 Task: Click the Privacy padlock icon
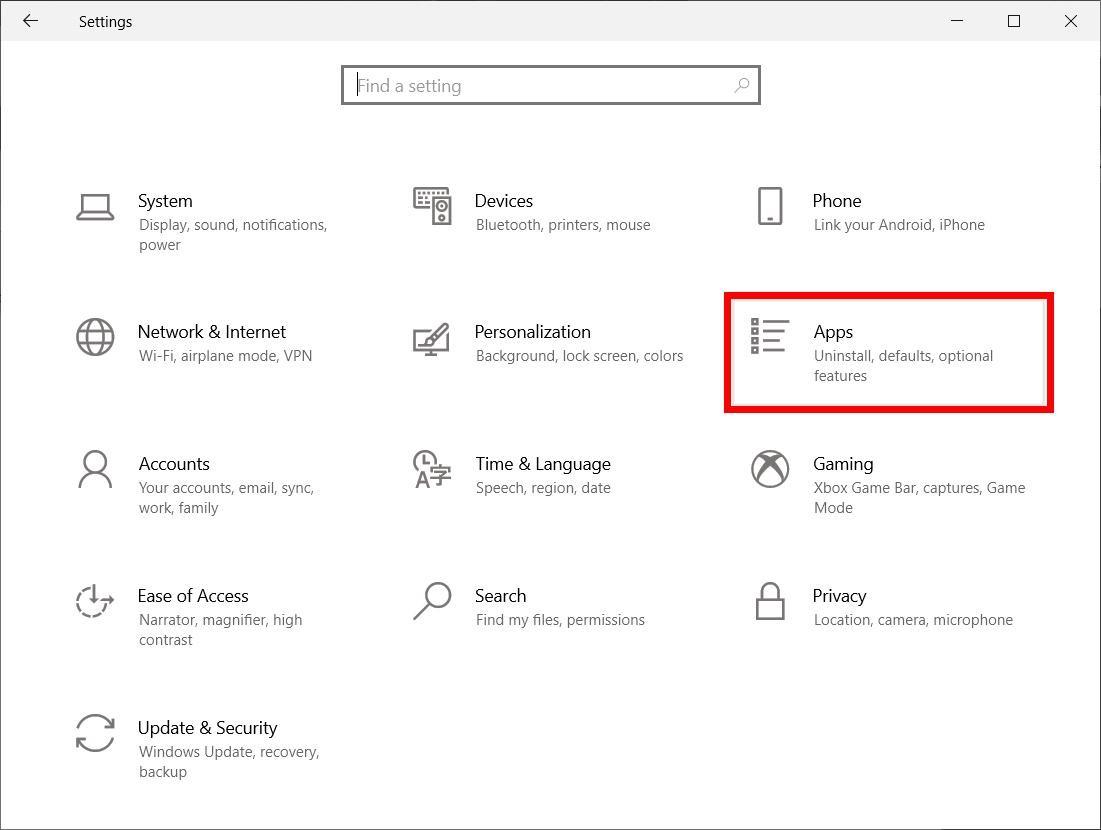pos(770,601)
